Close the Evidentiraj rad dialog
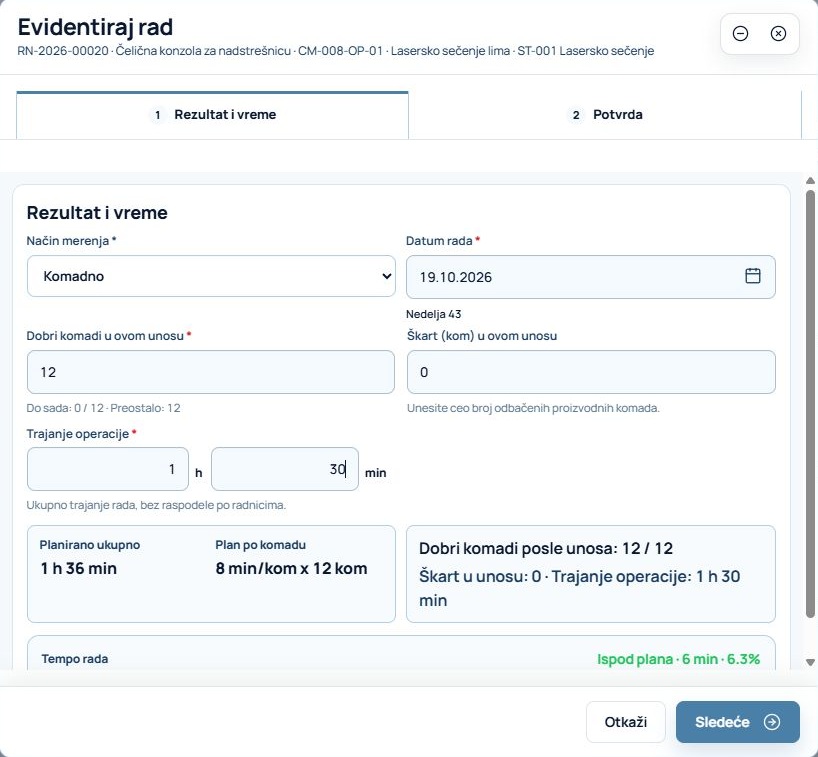Screen dimensions: 818x757 (778, 34)
